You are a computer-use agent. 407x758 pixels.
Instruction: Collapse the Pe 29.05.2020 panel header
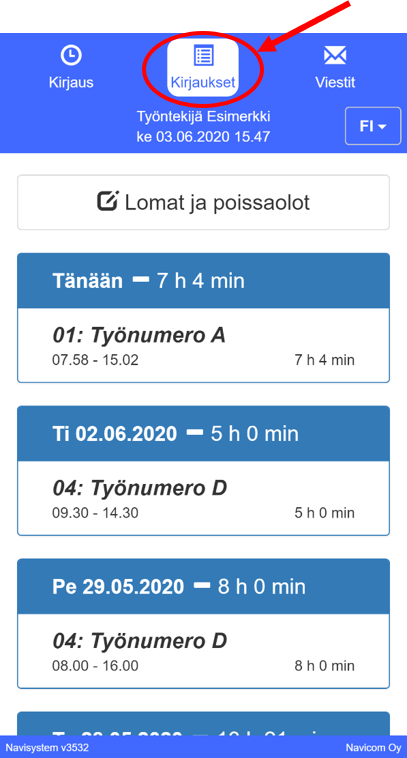coord(204,586)
